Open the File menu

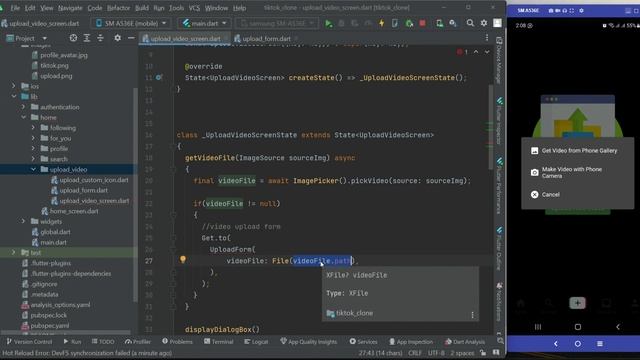(15, 8)
